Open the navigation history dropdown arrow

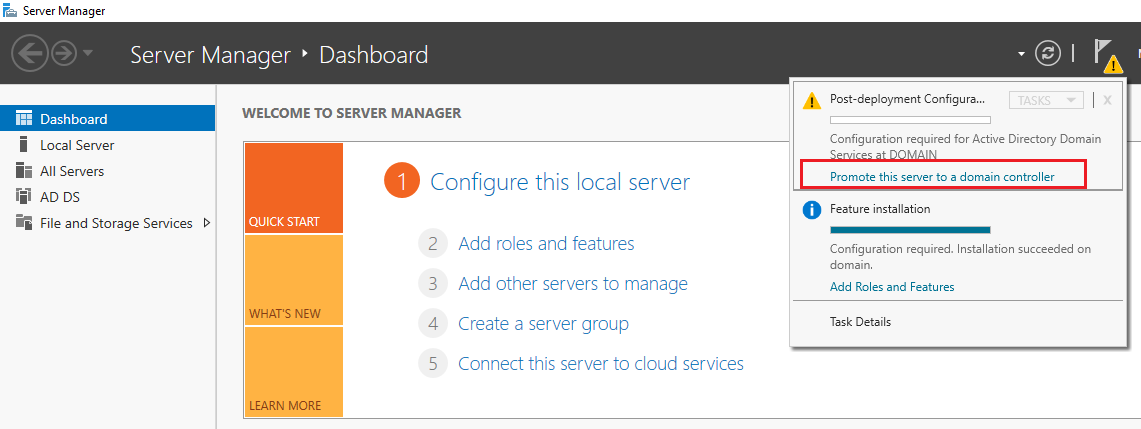click(88, 53)
